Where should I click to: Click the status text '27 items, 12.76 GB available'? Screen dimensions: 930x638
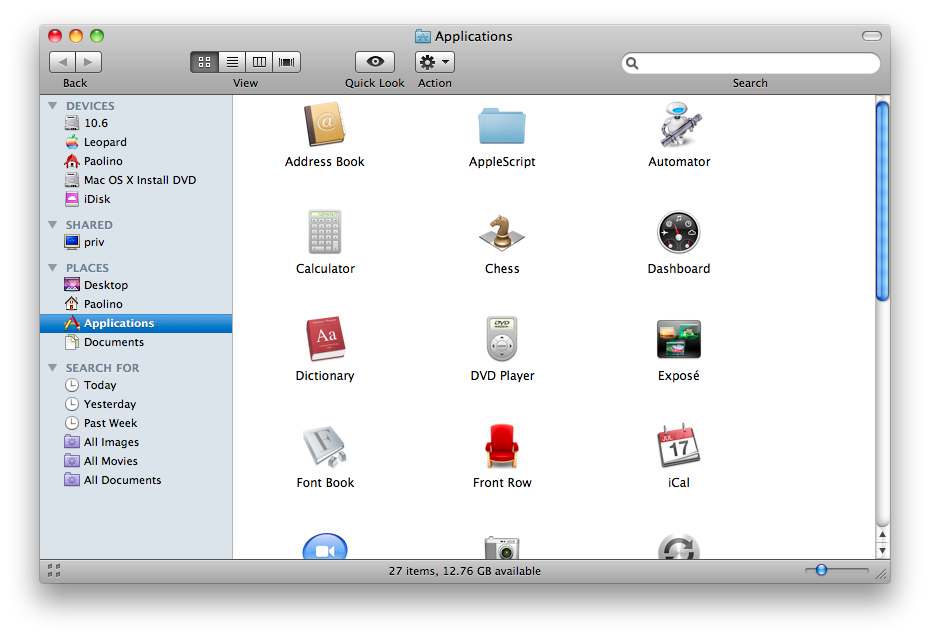pos(464,571)
